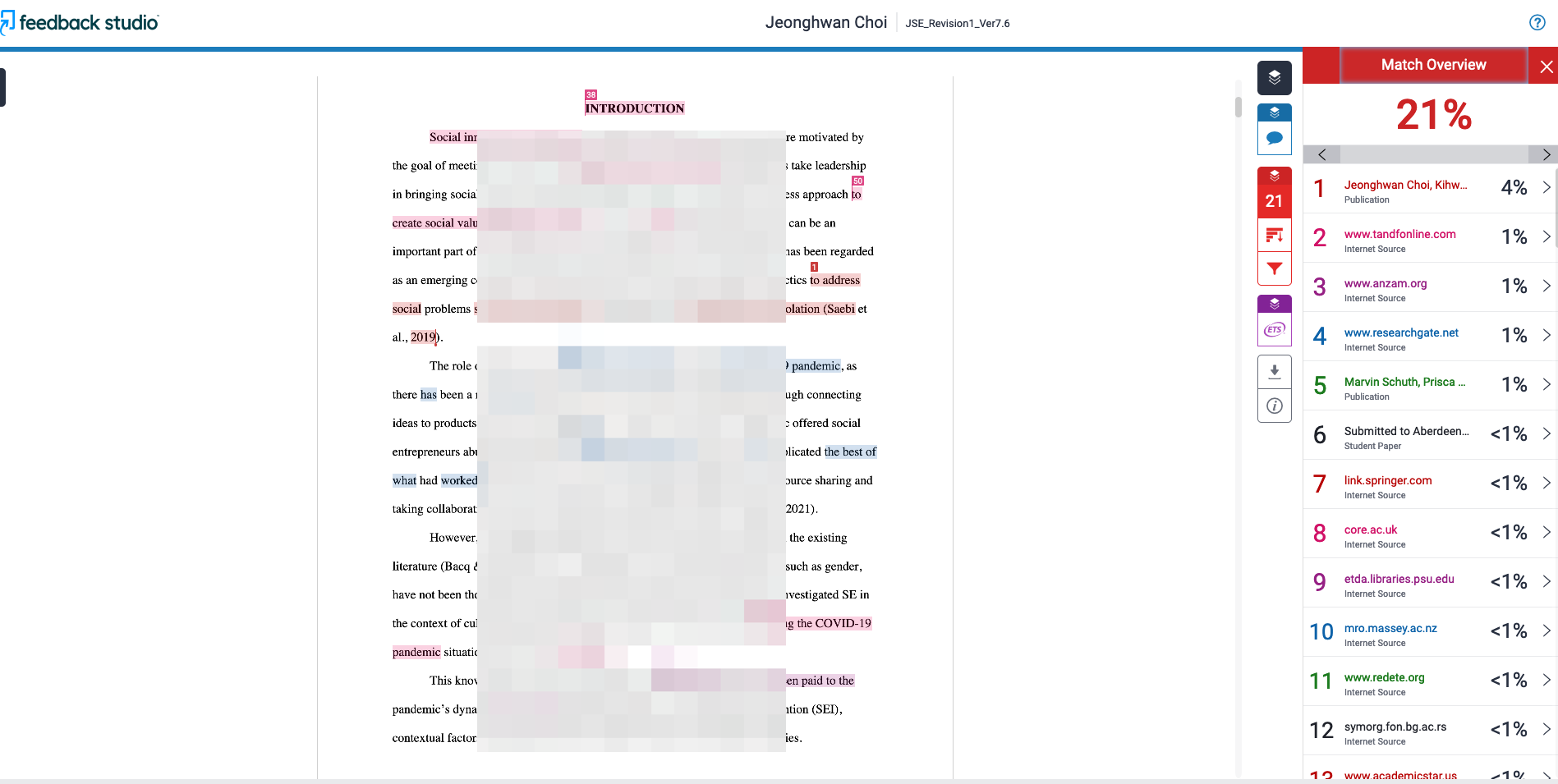
Task: Go to previous match arrow
Action: (1321, 154)
